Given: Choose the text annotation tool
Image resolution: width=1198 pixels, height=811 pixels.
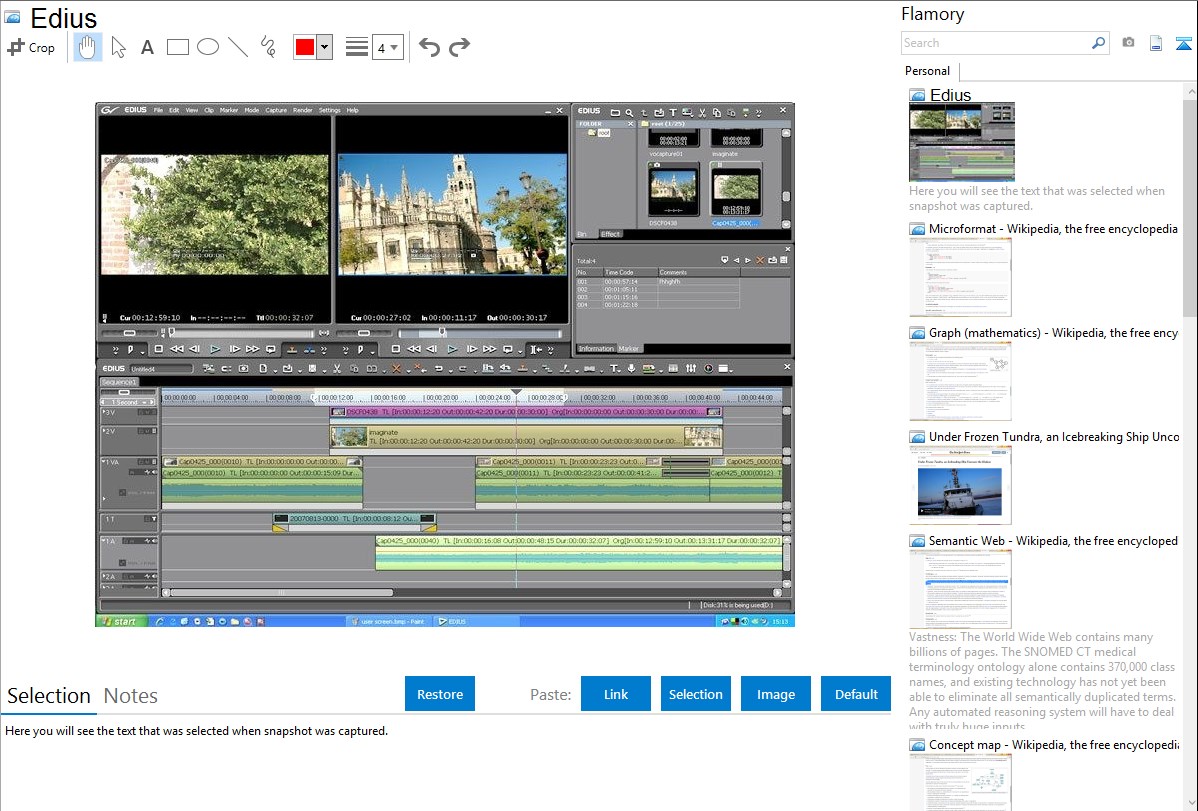Looking at the screenshot, I should tap(147, 47).
